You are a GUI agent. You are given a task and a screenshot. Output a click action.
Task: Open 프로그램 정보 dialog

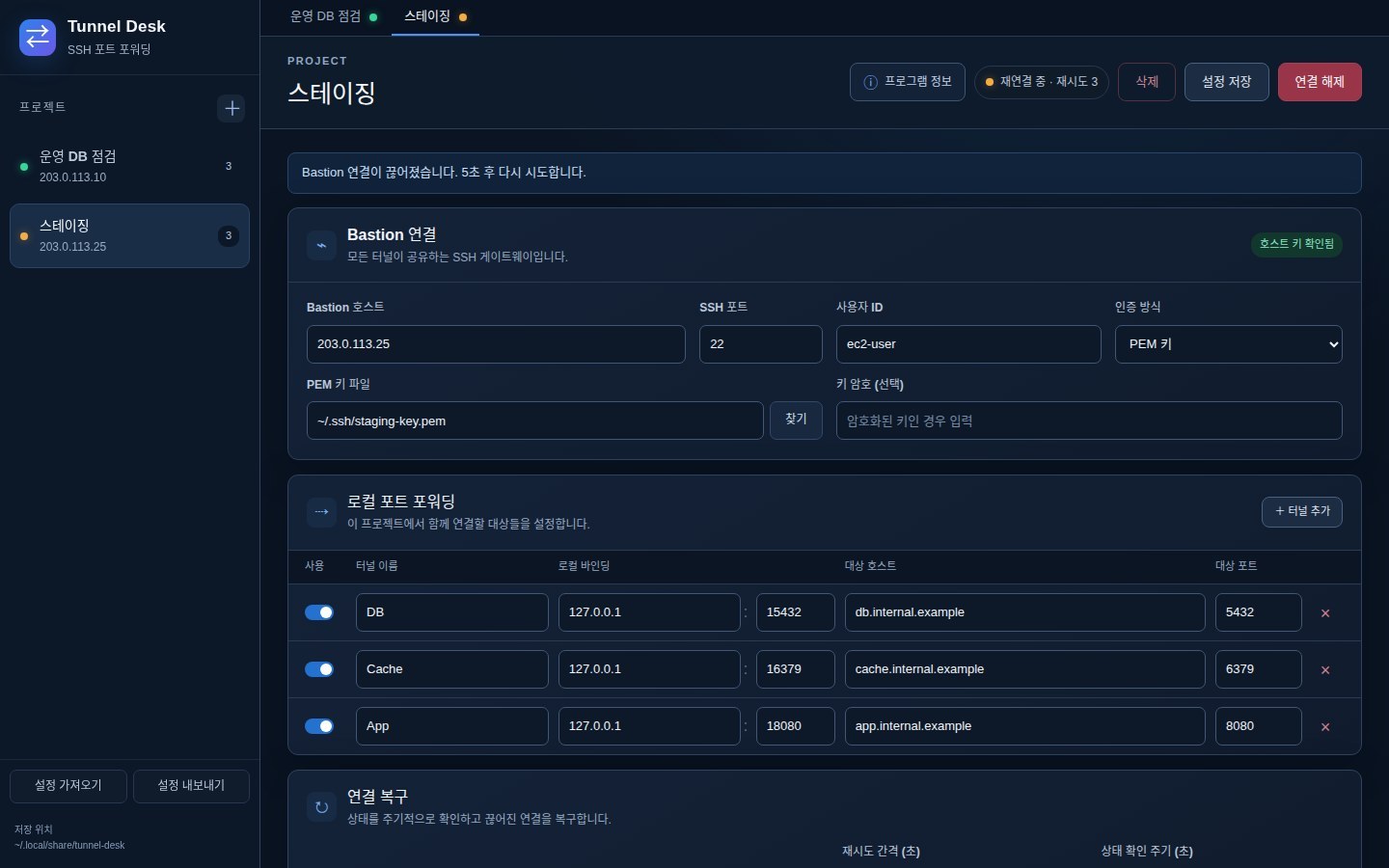(x=907, y=82)
